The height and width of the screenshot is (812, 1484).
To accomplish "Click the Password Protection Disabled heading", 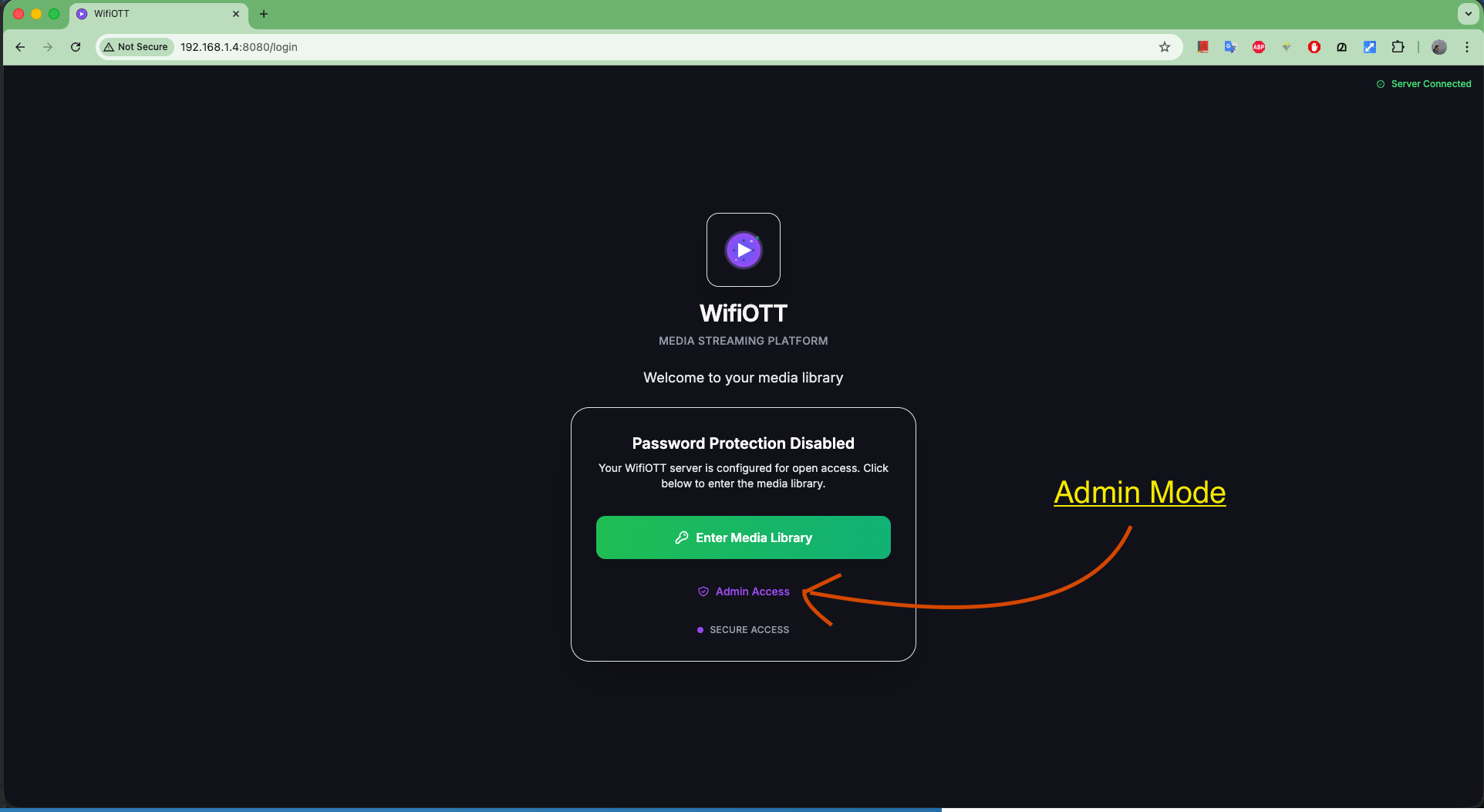I will tap(744, 443).
